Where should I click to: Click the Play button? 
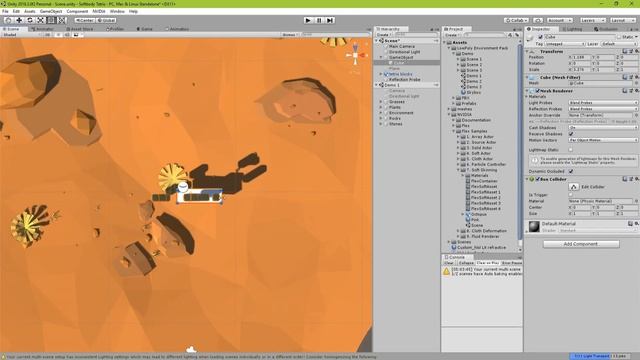coord(308,20)
